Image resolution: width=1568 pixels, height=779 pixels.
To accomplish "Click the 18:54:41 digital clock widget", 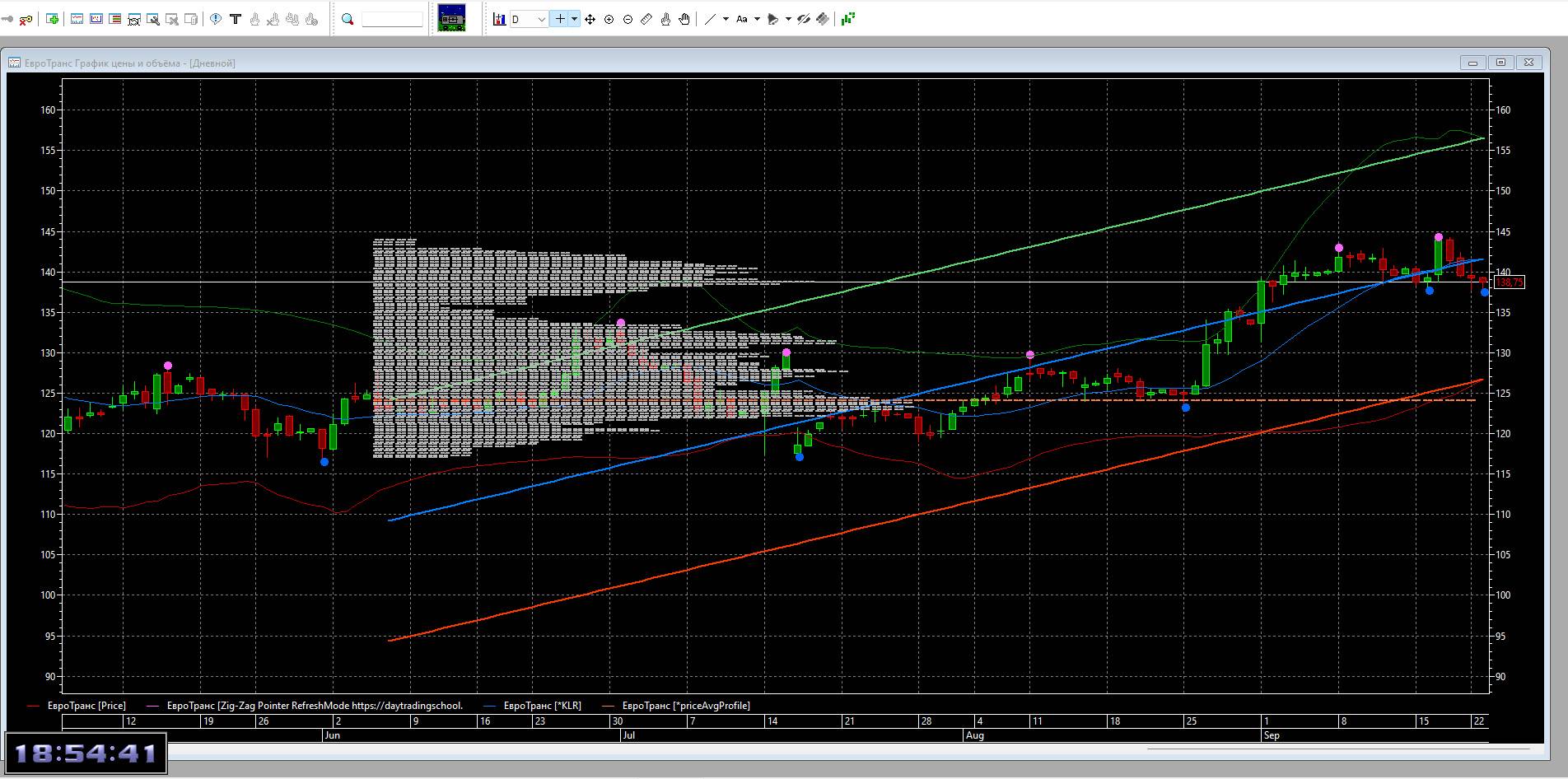I will [86, 753].
